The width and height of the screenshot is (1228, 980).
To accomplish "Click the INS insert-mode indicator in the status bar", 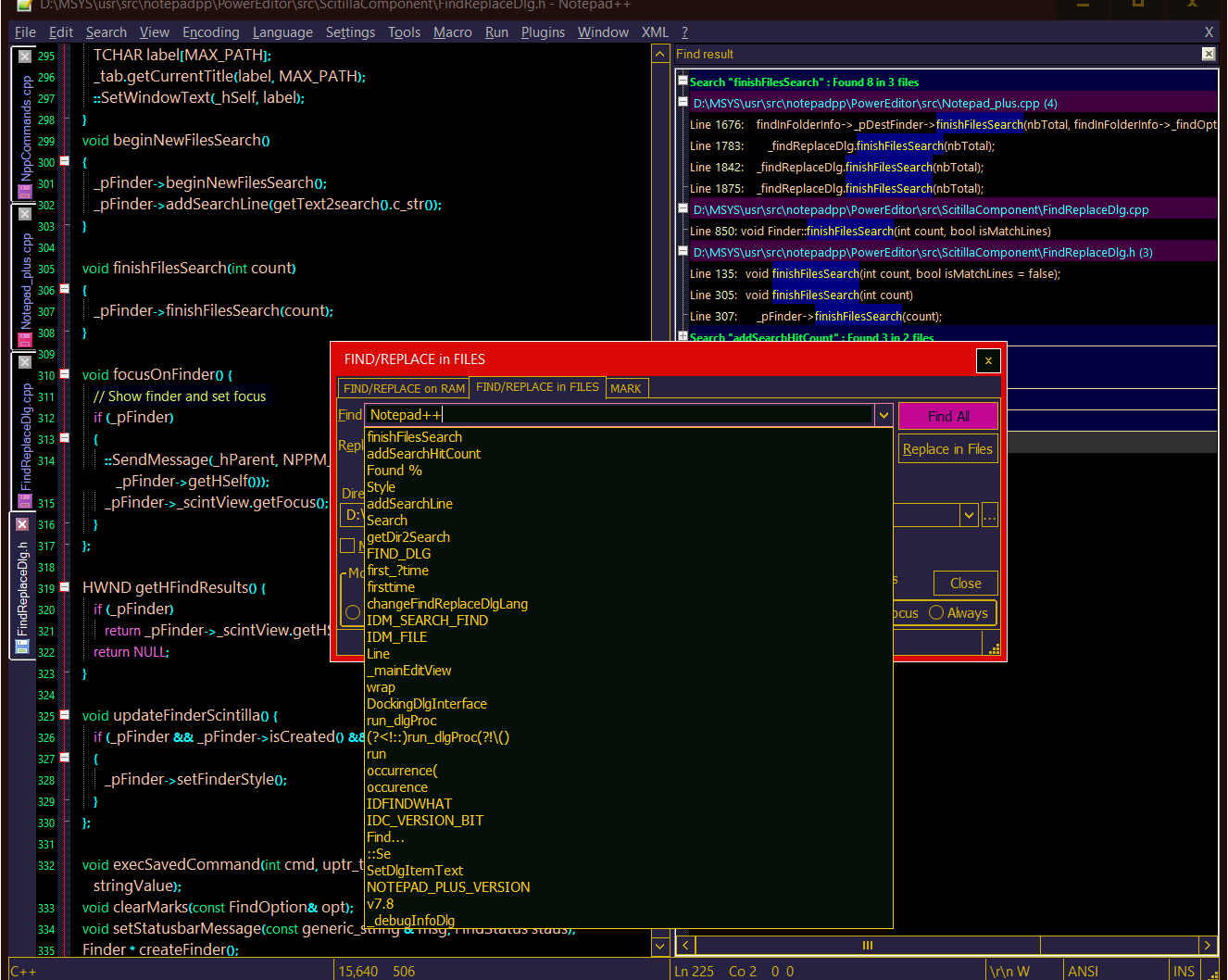I will tap(1184, 970).
